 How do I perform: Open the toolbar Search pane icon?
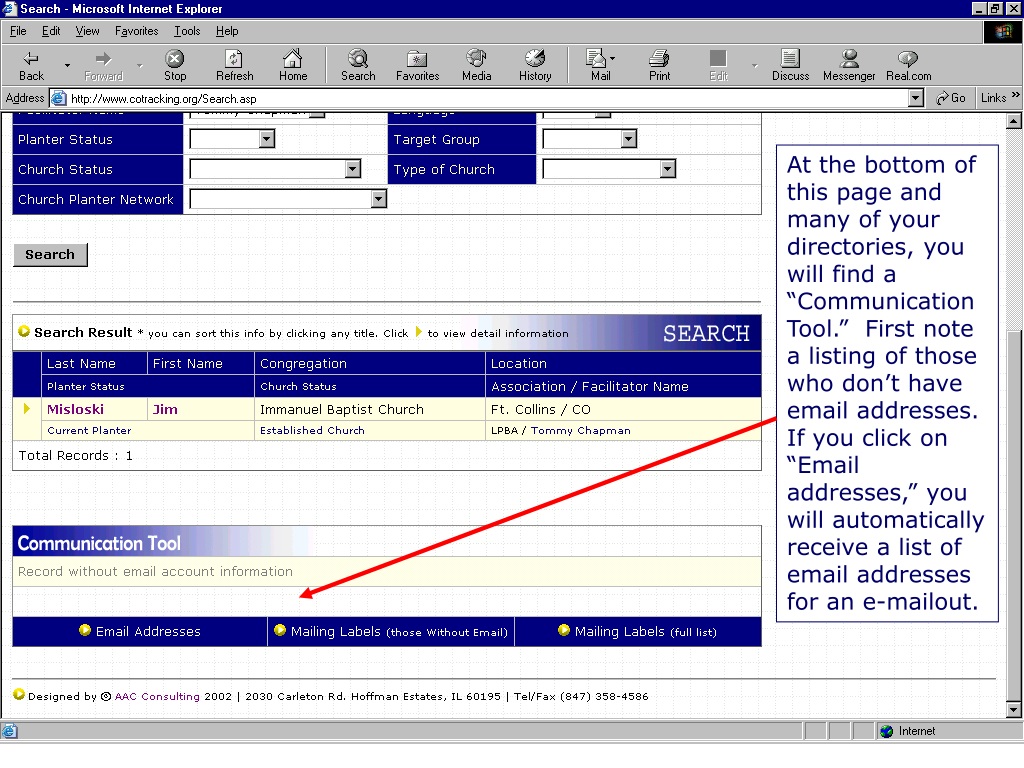point(358,65)
